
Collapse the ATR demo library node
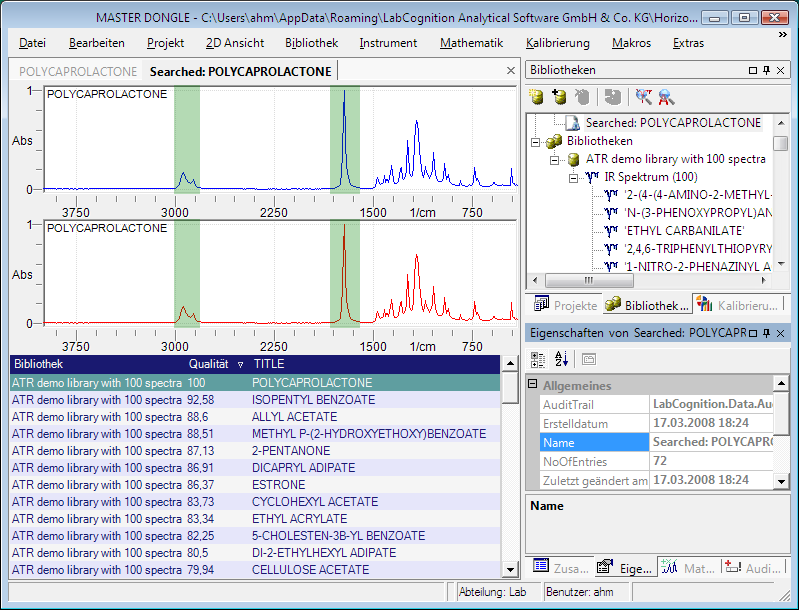point(552,160)
